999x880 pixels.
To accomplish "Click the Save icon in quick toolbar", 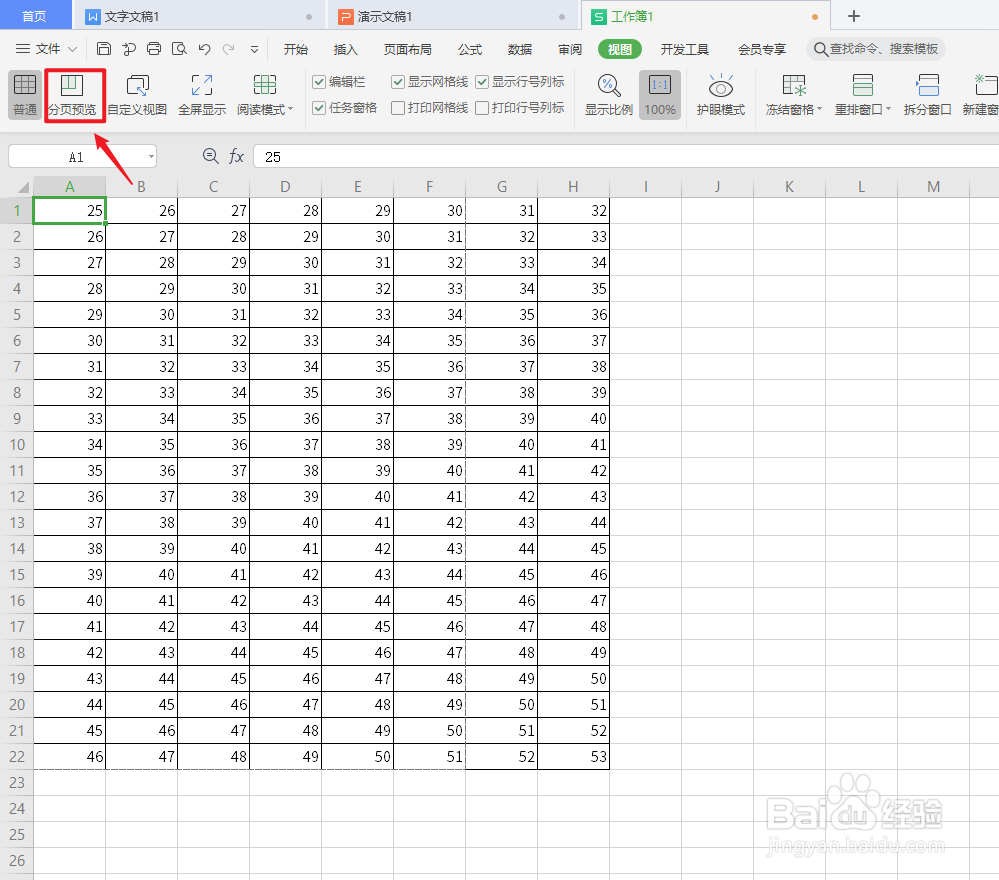I will (104, 49).
